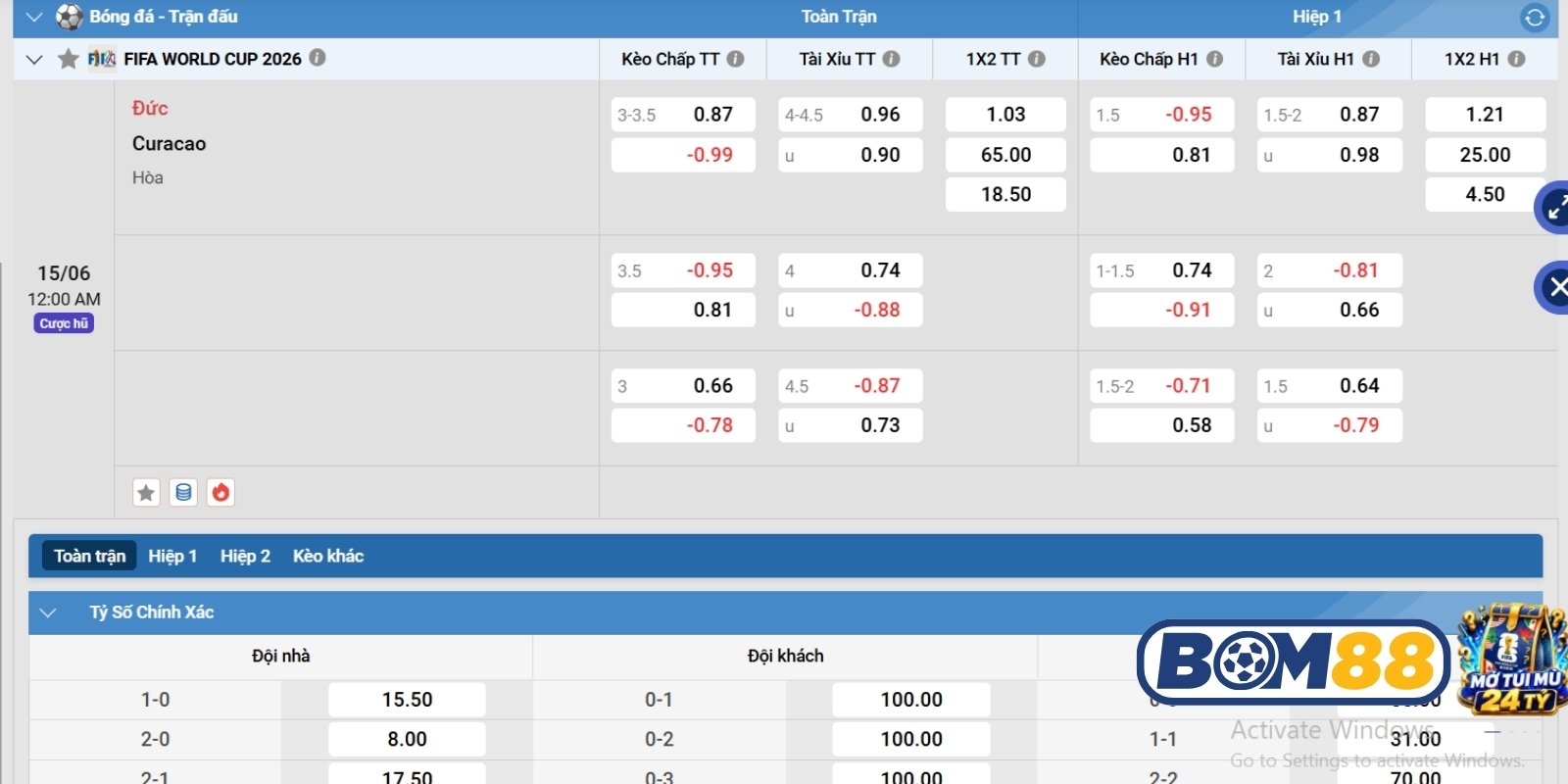This screenshot has width=1568, height=784.
Task: Close the floating panel with X button
Action: (x=1553, y=287)
